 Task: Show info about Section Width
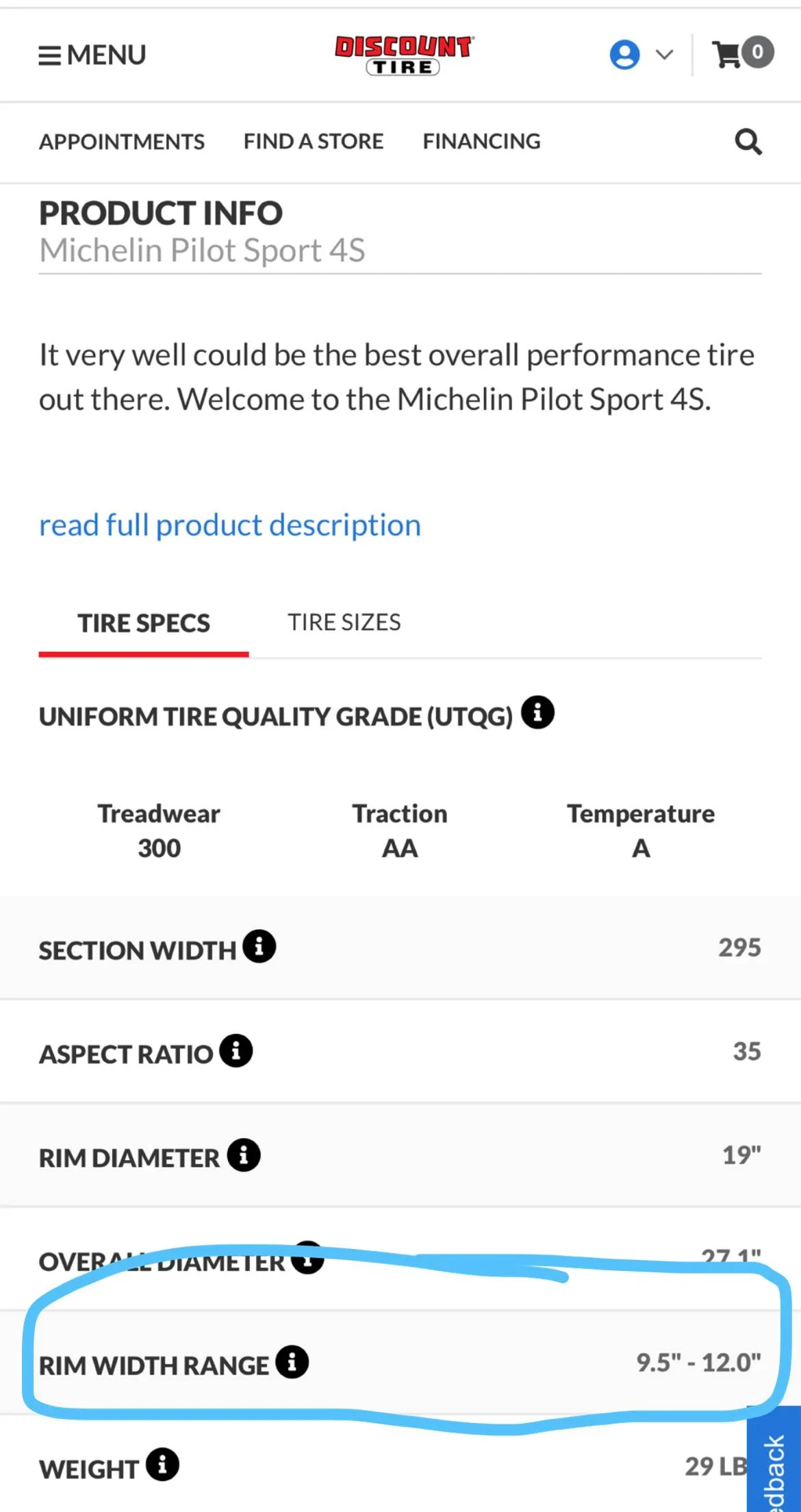259,946
